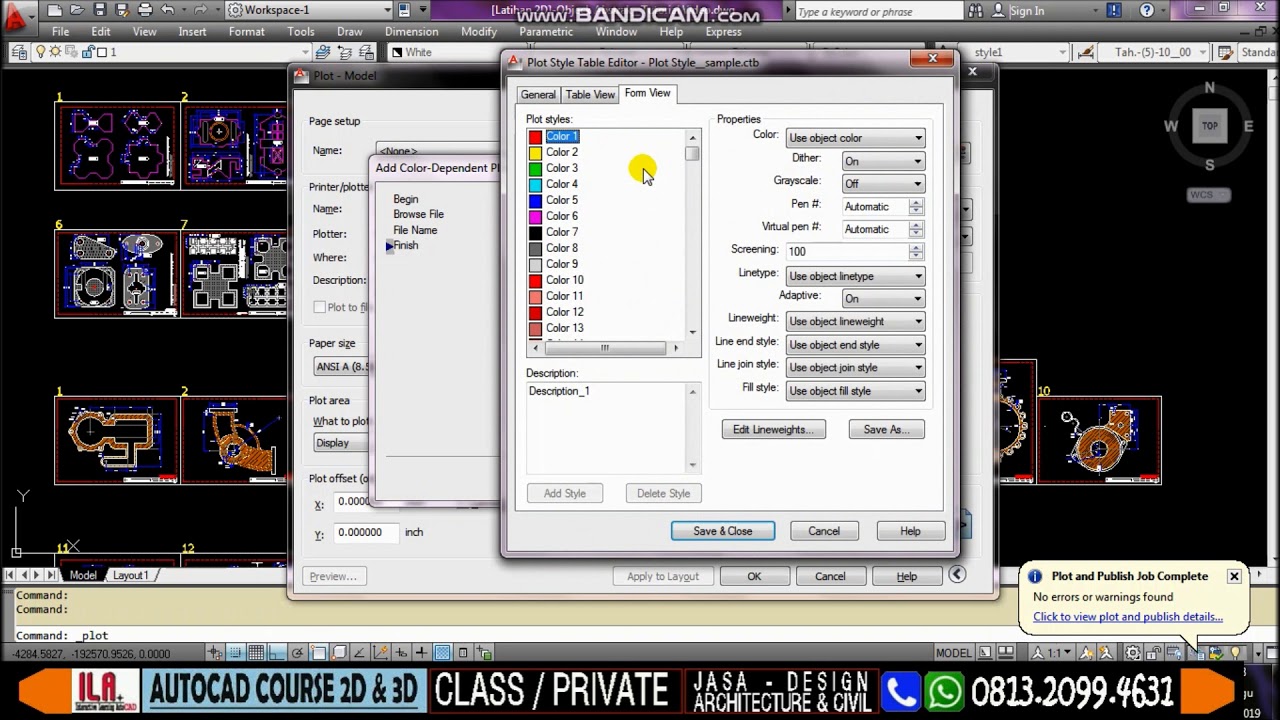Click the Save As button in Properties
Viewport: 1280px width, 720px height.
pos(887,429)
